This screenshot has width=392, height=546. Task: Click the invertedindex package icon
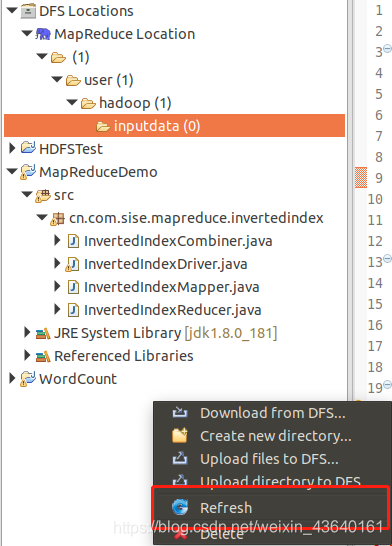pyautogui.click(x=57, y=219)
